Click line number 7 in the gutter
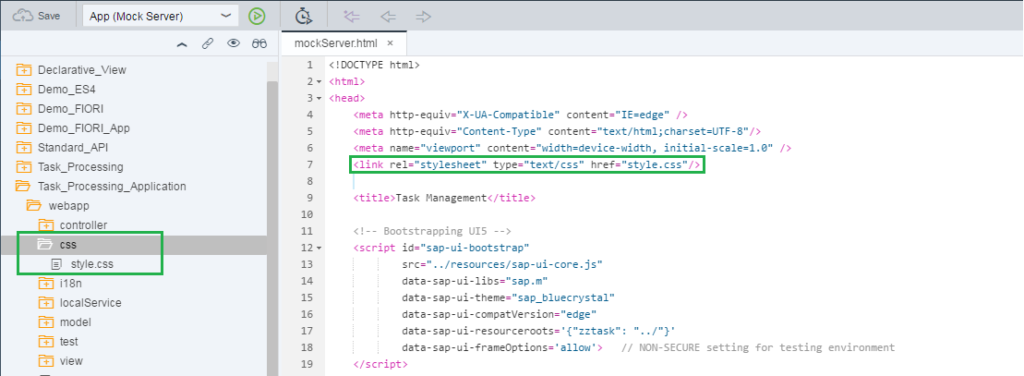Viewport: 1024px width, 376px height. [x=310, y=164]
